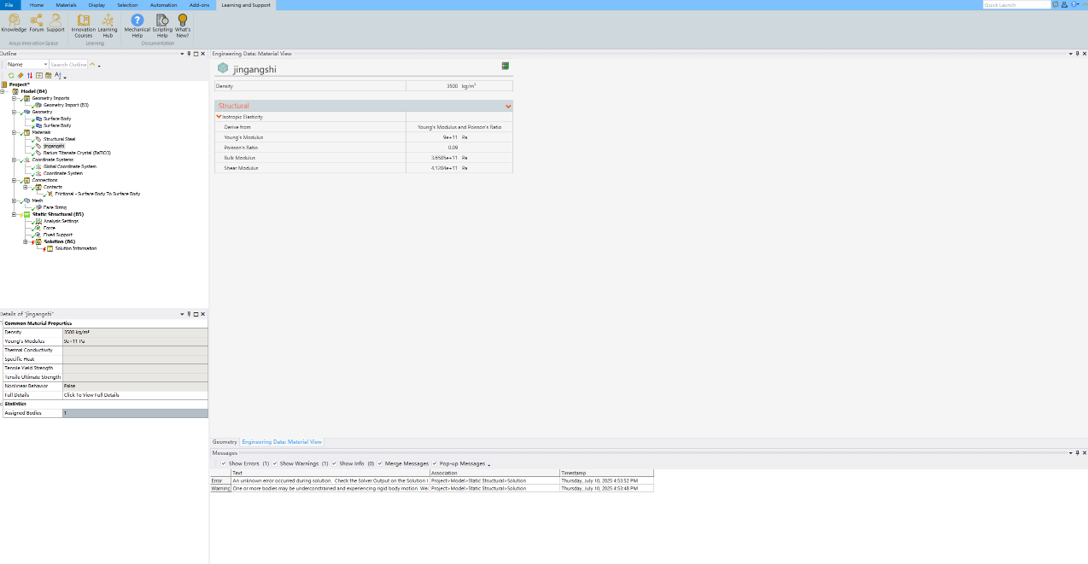Switch to the Home ribbon tab
The image size is (1088, 564).
coord(36,5)
